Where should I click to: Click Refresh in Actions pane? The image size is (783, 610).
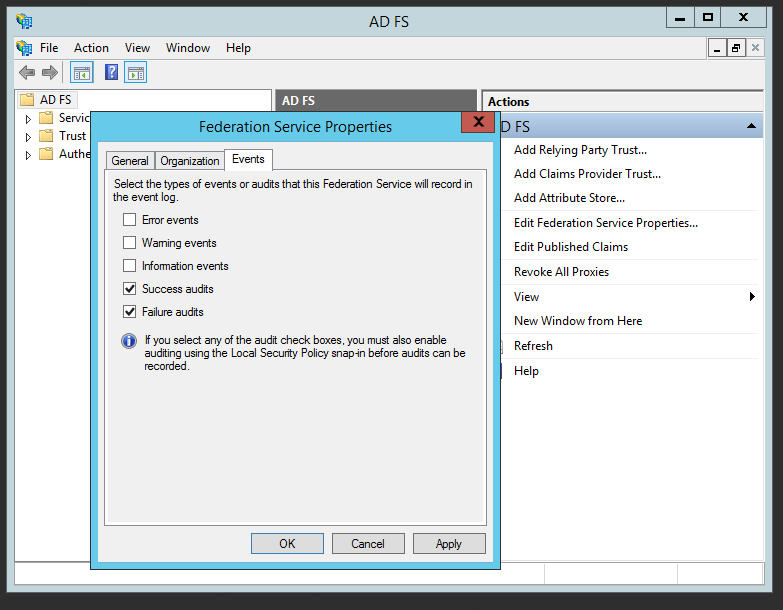[533, 345]
